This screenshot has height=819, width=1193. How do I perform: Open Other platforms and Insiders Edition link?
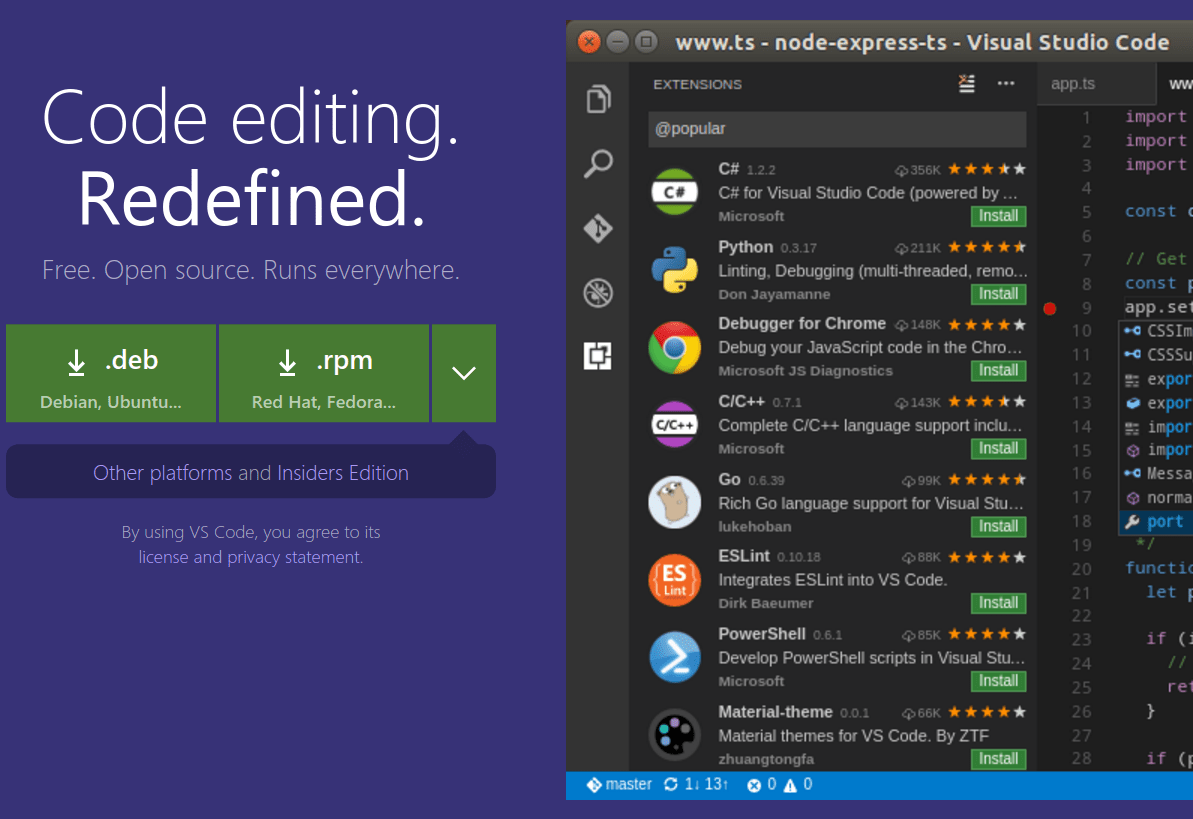click(251, 473)
